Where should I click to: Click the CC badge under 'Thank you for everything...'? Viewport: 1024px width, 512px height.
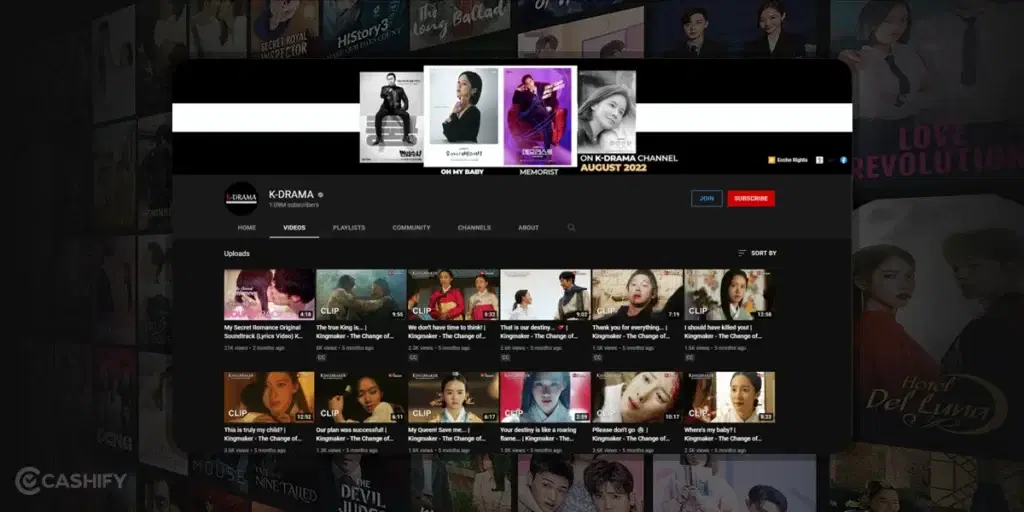[598, 357]
